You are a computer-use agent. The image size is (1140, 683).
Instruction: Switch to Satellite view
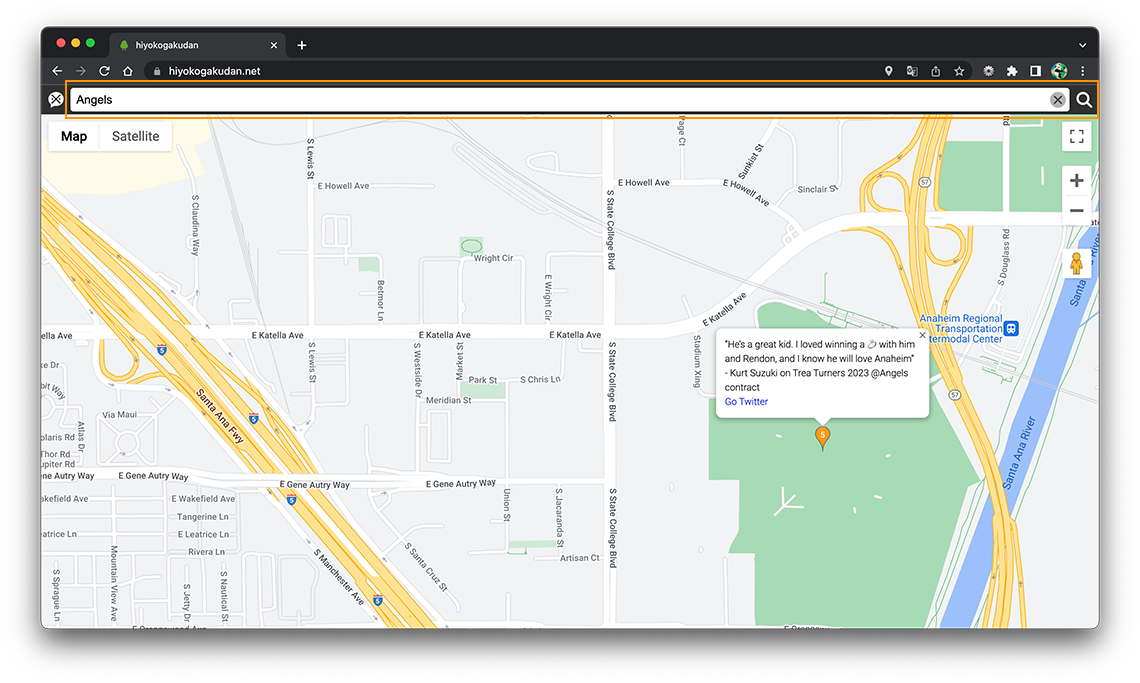pos(135,136)
